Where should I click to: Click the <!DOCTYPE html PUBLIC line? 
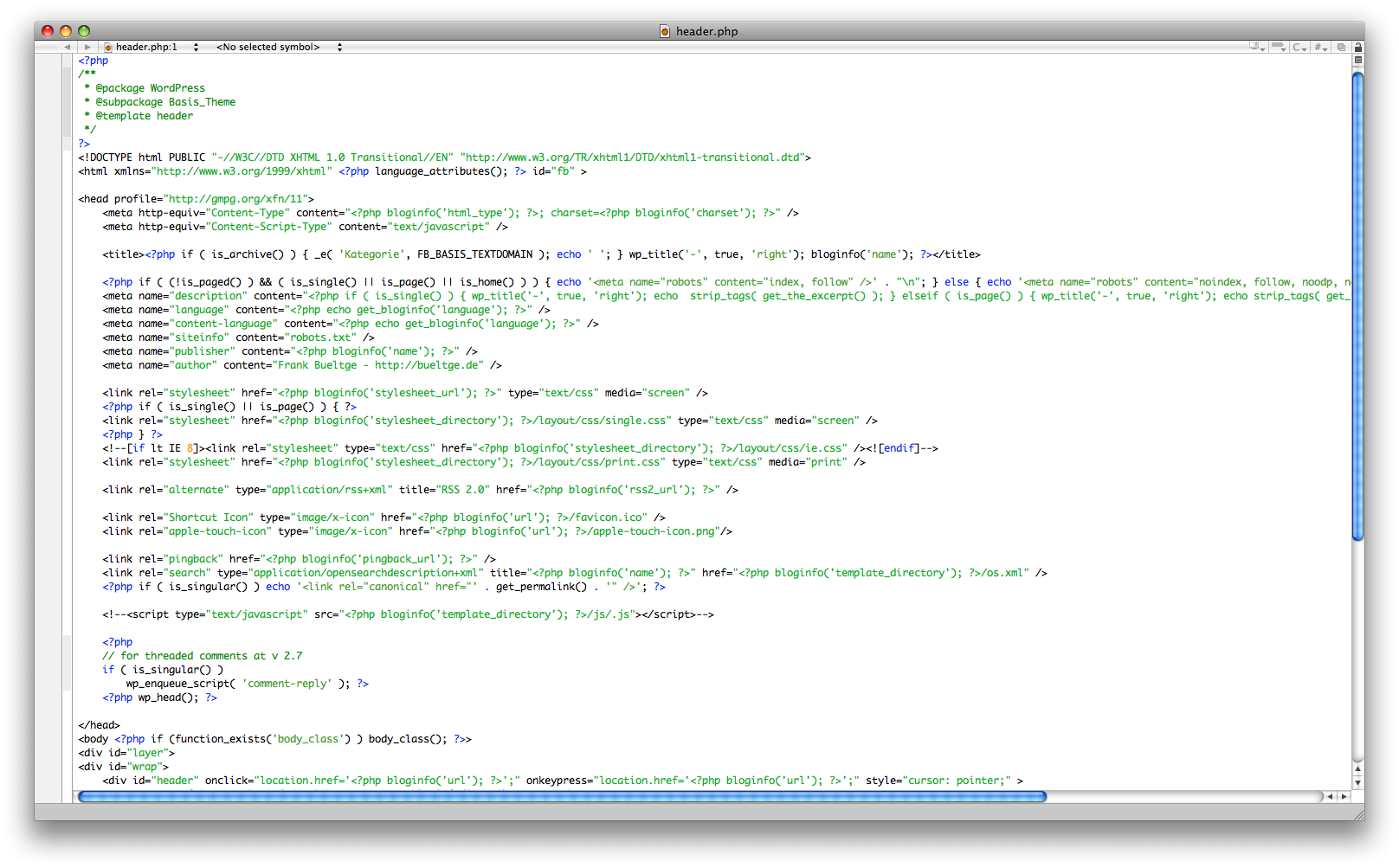[444, 158]
